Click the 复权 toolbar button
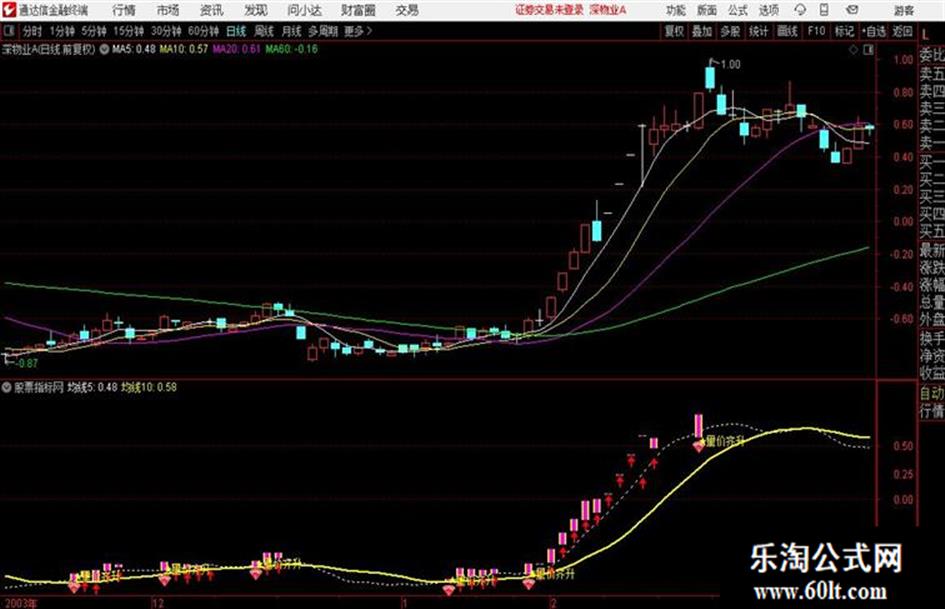This screenshot has height=609, width=945. (674, 31)
